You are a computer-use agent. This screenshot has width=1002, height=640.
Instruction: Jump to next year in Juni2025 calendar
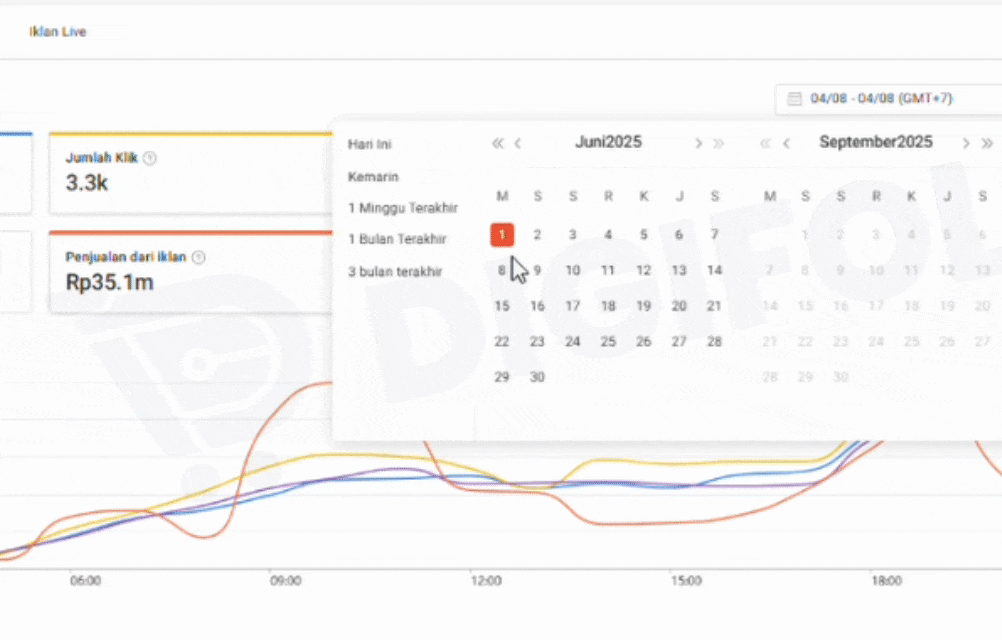click(x=718, y=143)
